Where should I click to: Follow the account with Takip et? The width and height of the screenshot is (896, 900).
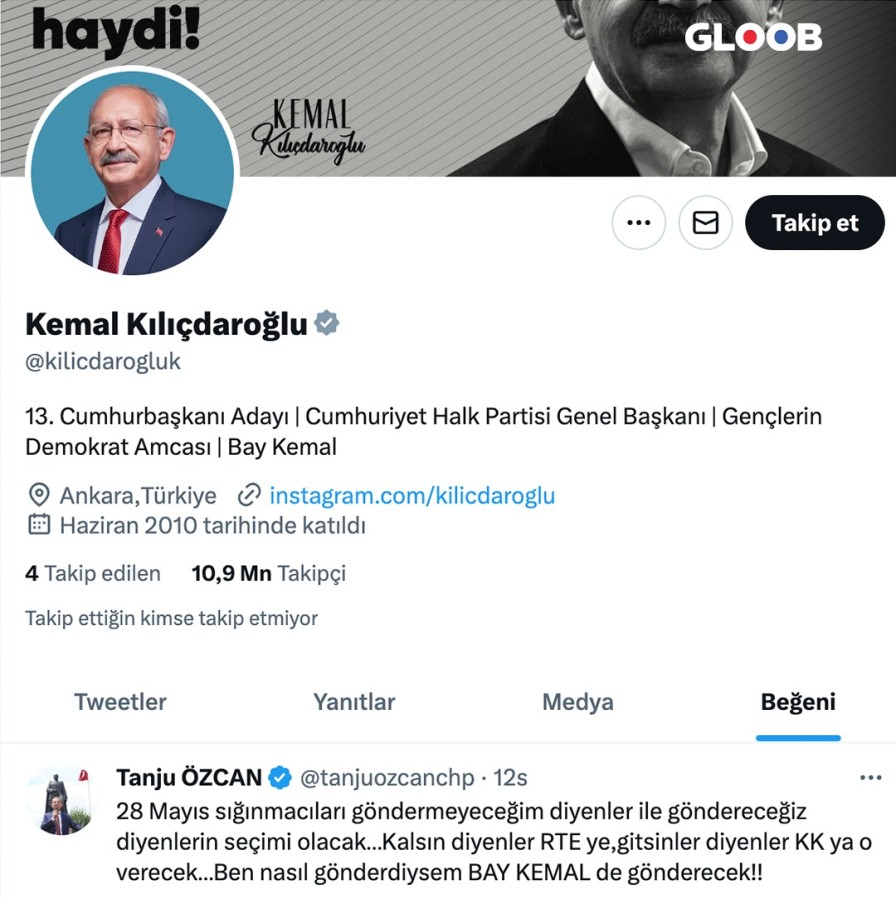pyautogui.click(x=814, y=223)
